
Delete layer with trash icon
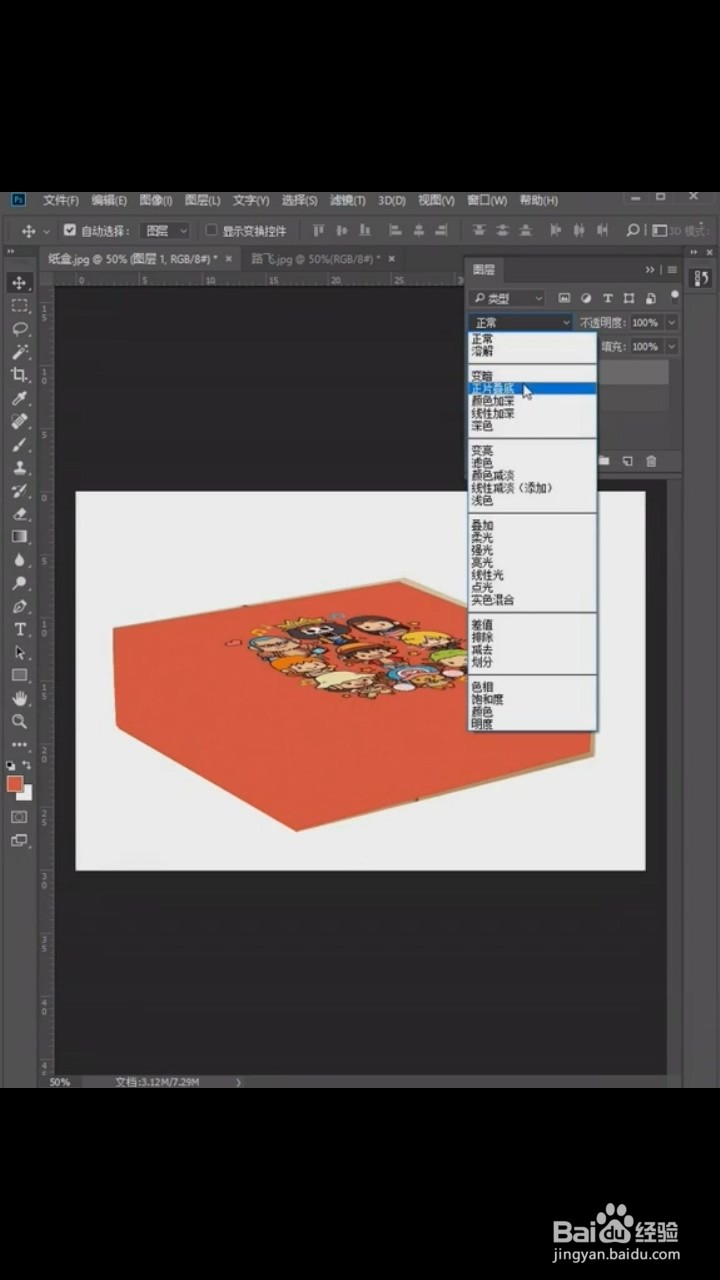[651, 461]
